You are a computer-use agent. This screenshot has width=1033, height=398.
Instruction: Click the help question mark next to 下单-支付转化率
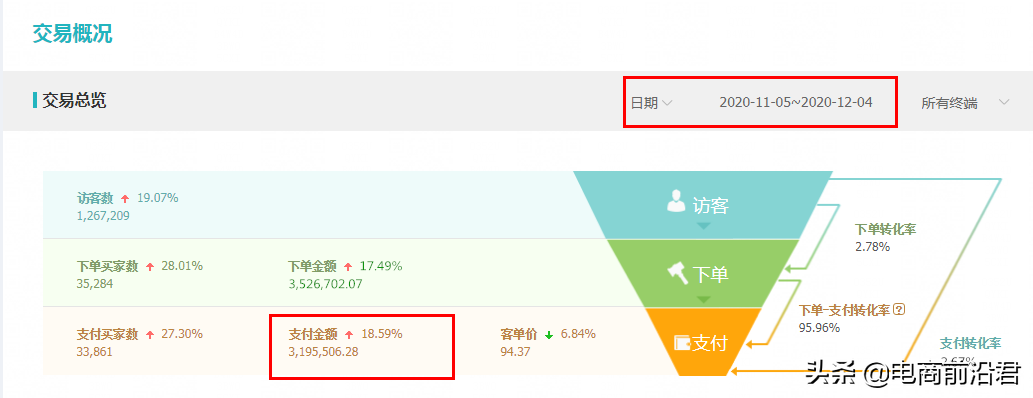point(901,309)
